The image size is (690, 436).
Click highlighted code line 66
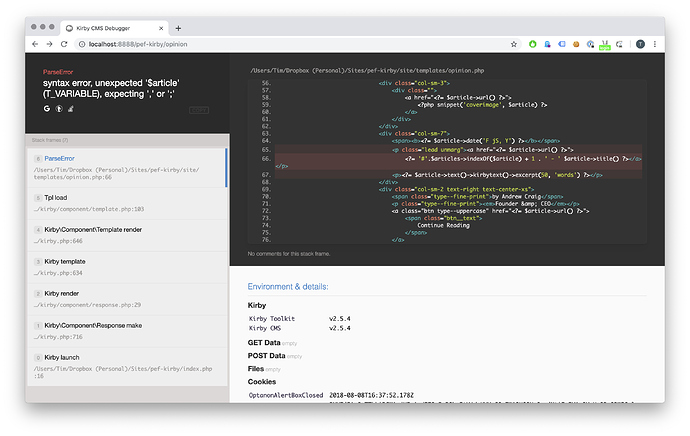coord(458,162)
